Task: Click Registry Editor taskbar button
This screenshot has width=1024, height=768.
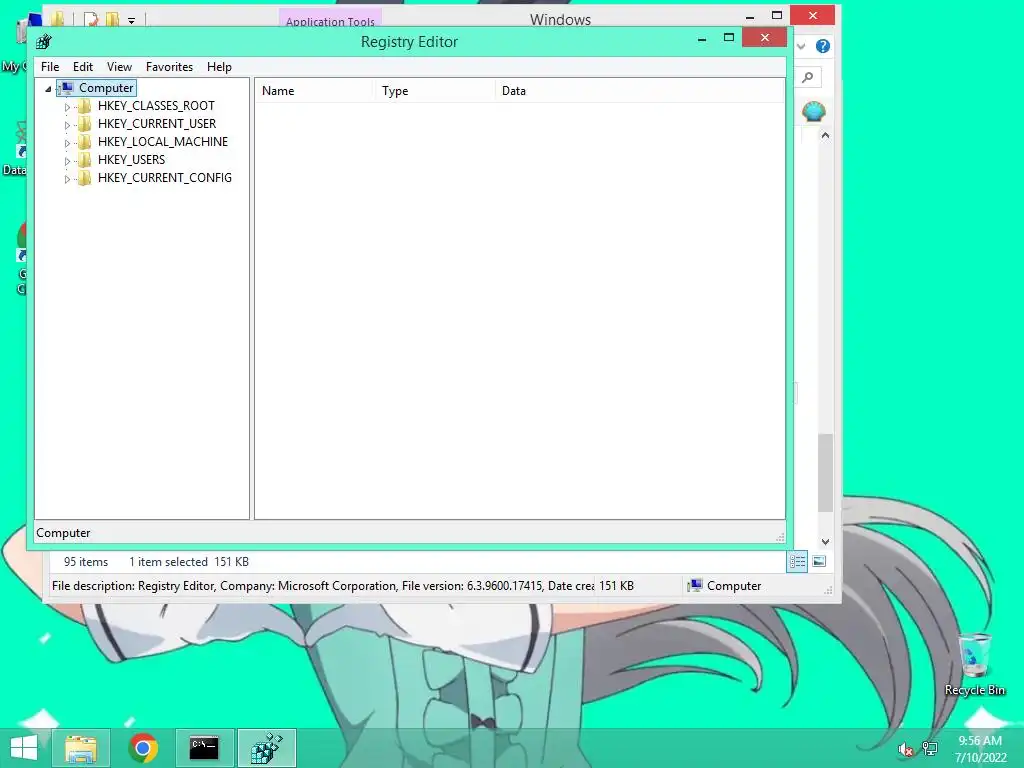Action: tap(266, 748)
